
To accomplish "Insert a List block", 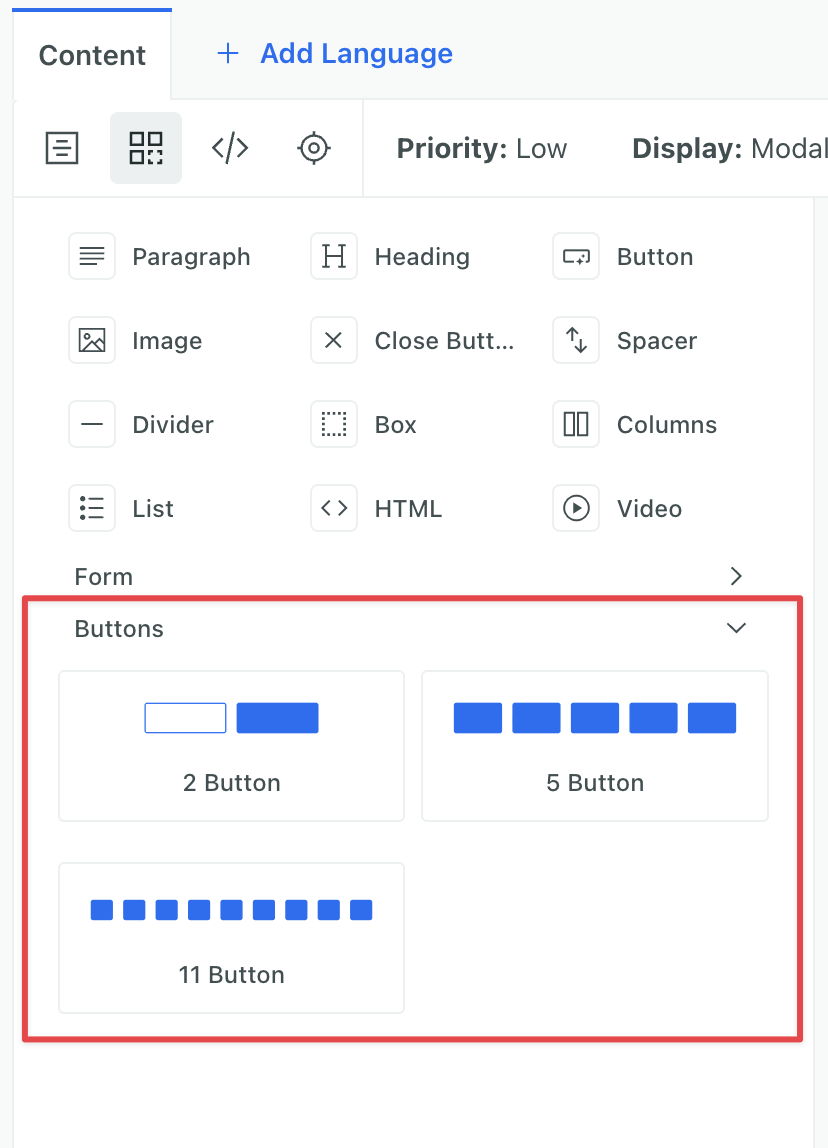I will click(x=130, y=508).
